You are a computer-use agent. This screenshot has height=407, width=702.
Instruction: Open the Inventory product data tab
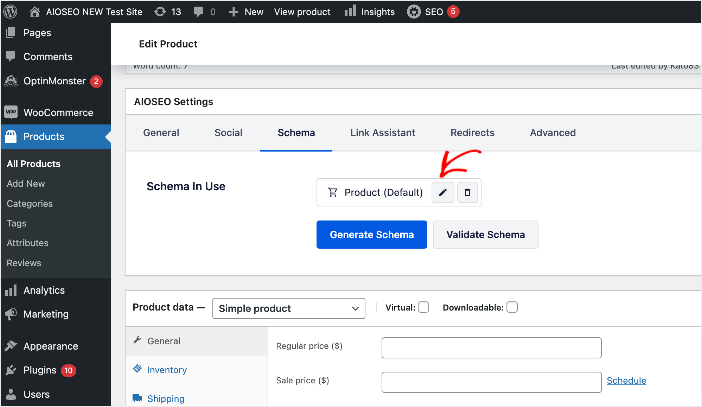coord(197,370)
